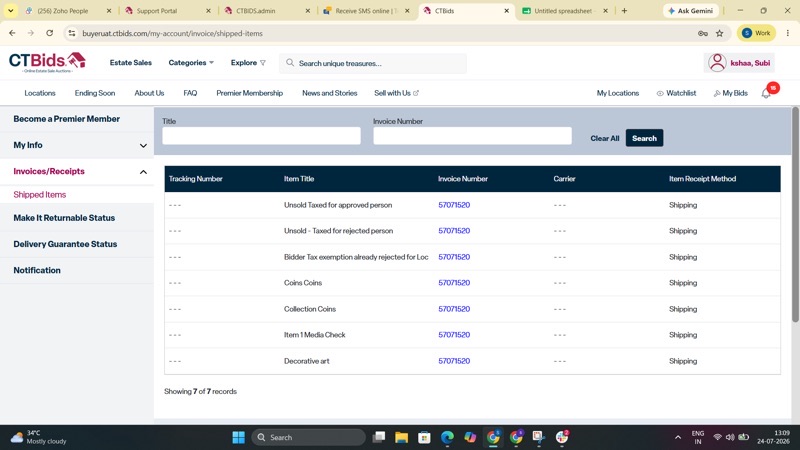Click the page vertical scrollbar
The image size is (800, 450).
[795, 214]
